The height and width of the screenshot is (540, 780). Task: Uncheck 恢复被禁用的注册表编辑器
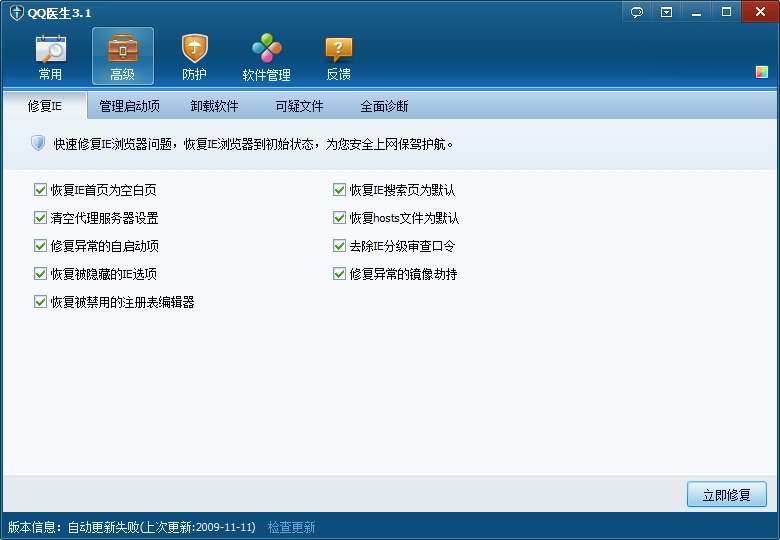[40, 301]
